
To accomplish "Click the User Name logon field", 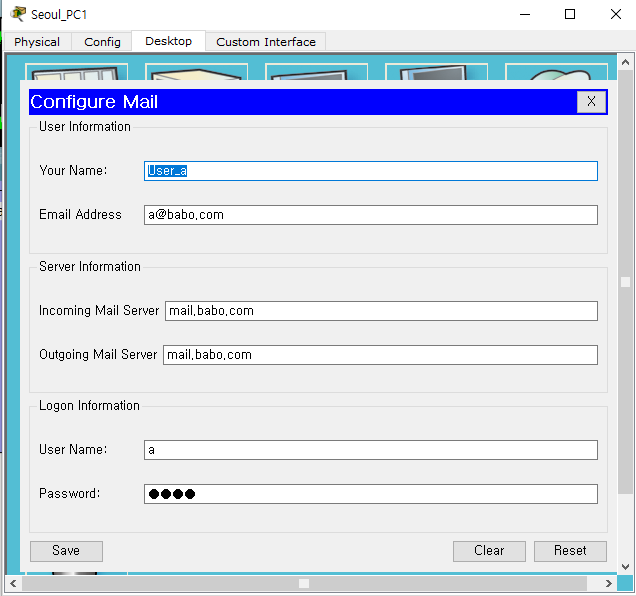I will 371,450.
